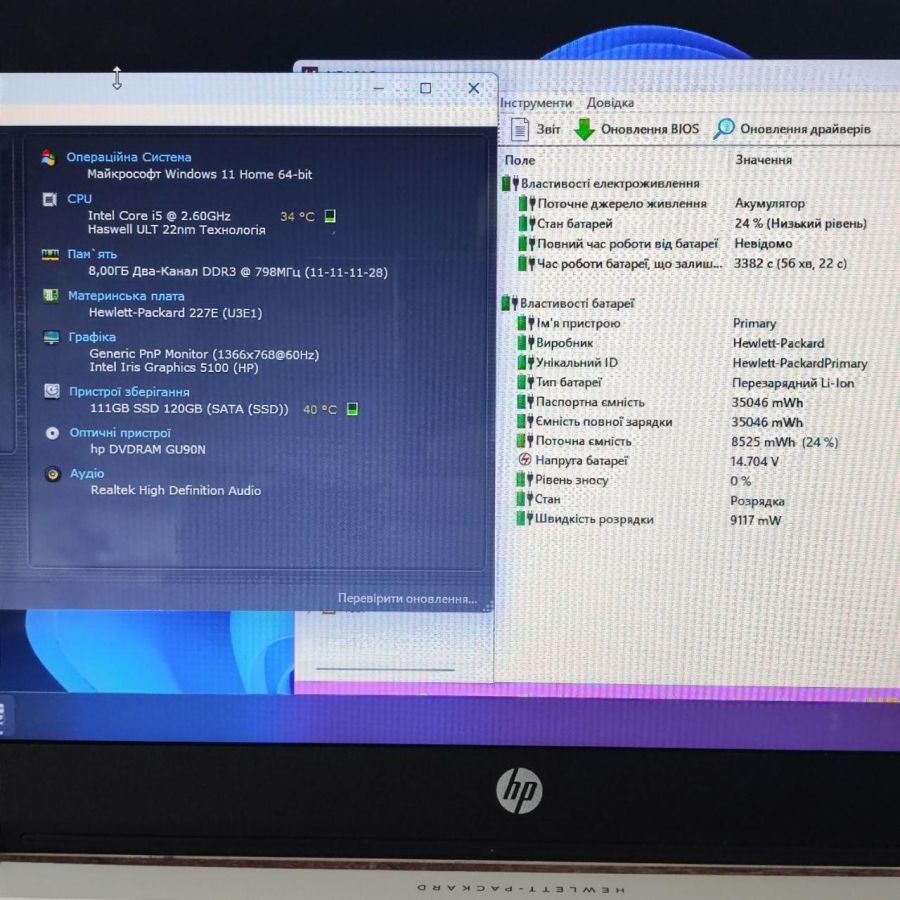This screenshot has height=900, width=900.
Task: Click battery icon of Властивості батареї group
Action: tap(510, 302)
